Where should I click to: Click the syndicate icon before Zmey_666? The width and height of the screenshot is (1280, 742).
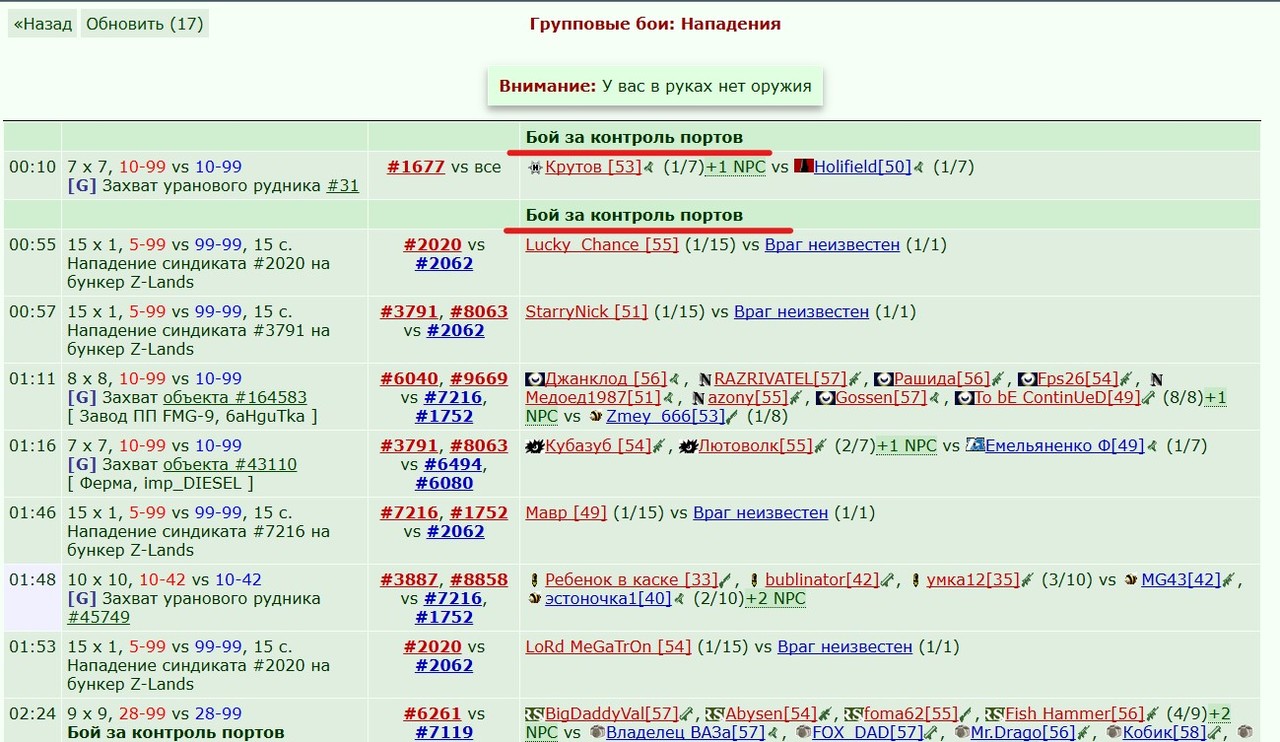point(596,416)
